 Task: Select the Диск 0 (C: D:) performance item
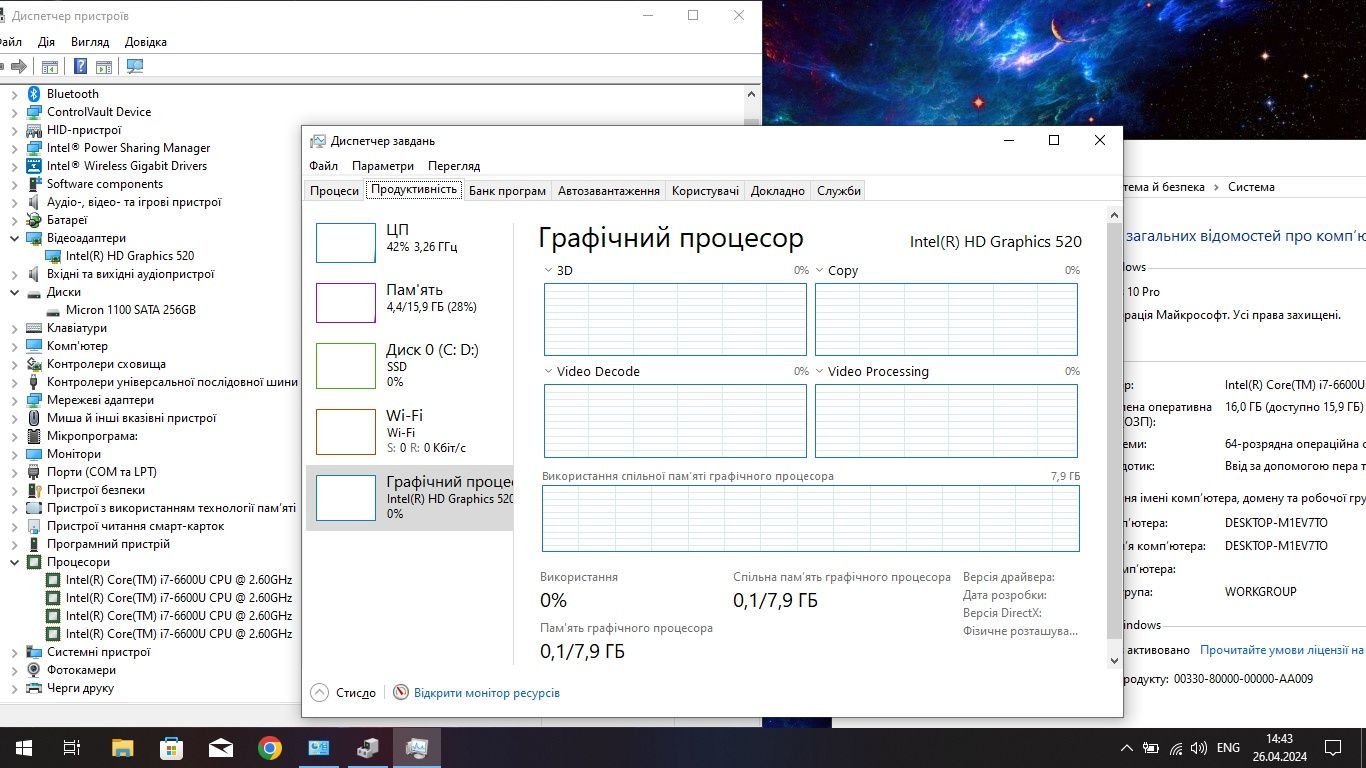point(410,365)
